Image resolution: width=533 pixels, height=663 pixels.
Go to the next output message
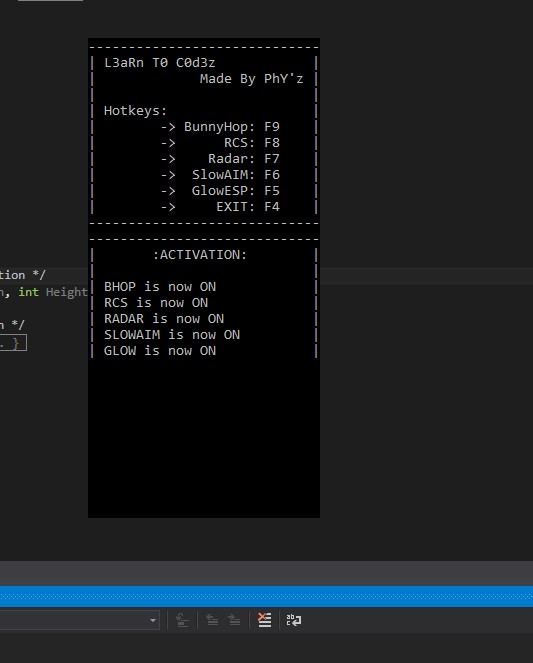point(234,620)
